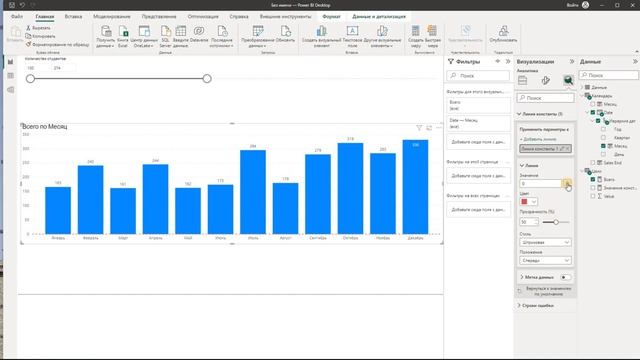Open the Центр данных OneLake icon
Image resolution: width=640 pixels, height=360 pixels.
click(x=144, y=31)
